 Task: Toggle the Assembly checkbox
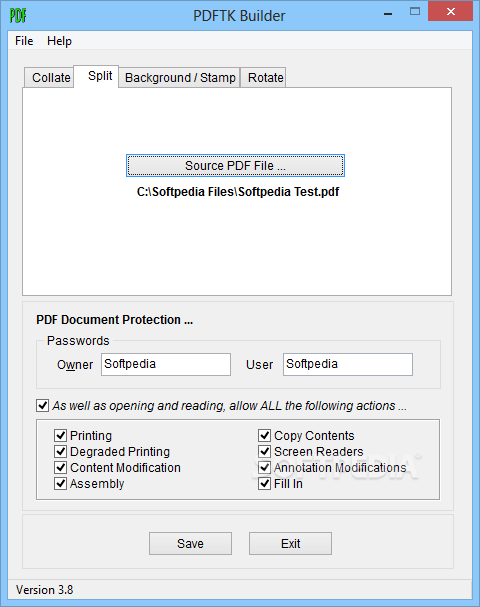[60, 484]
